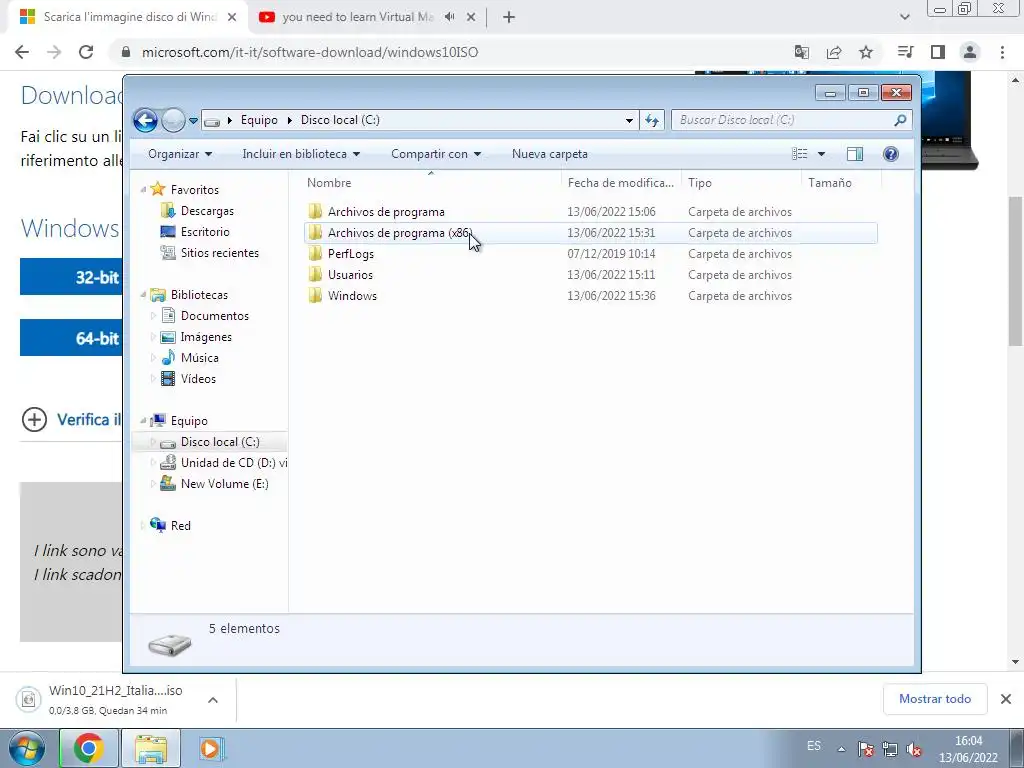Share this page via Chrome share icon
Viewport: 1024px width, 768px height.
coord(834,52)
